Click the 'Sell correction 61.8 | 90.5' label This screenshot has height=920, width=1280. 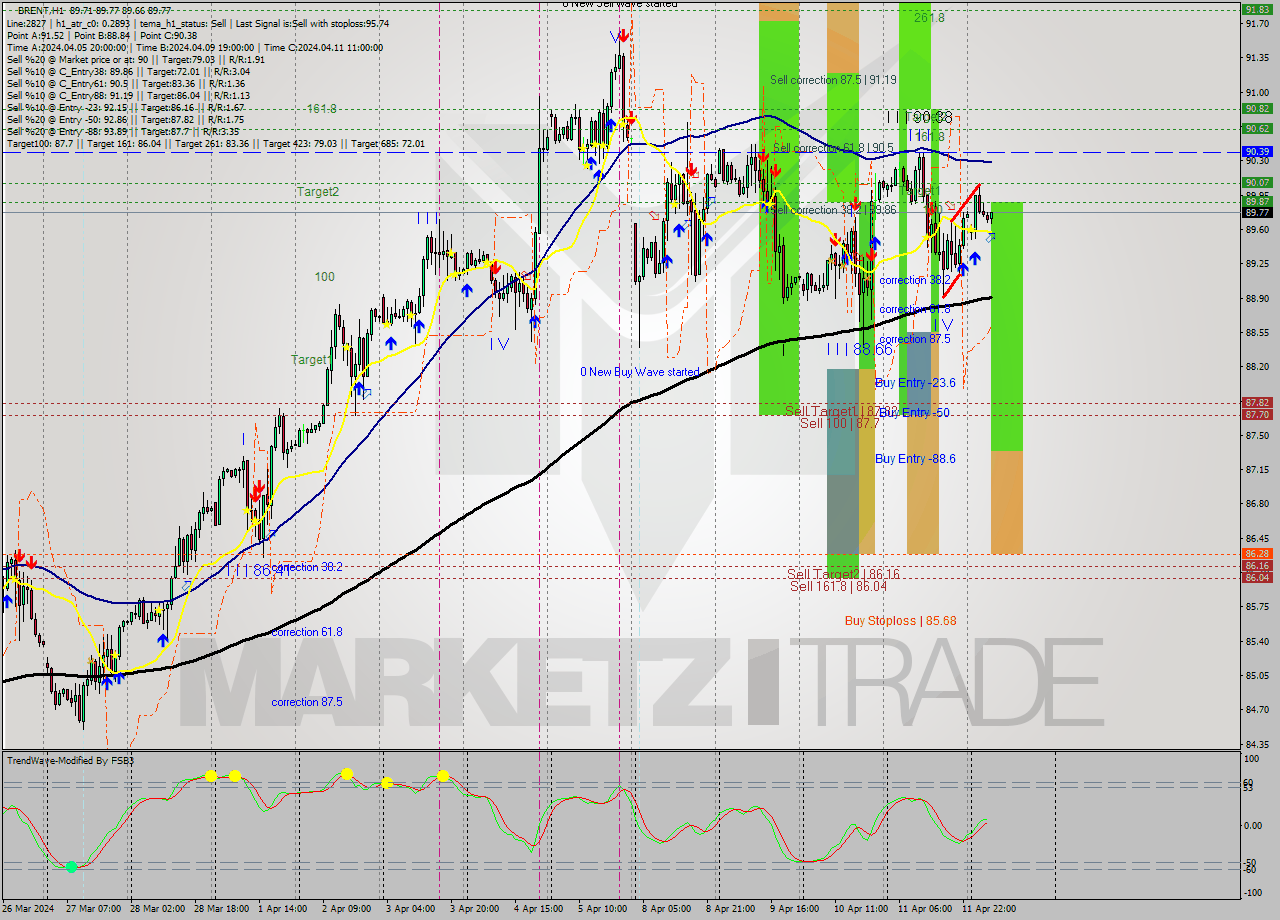(x=833, y=148)
